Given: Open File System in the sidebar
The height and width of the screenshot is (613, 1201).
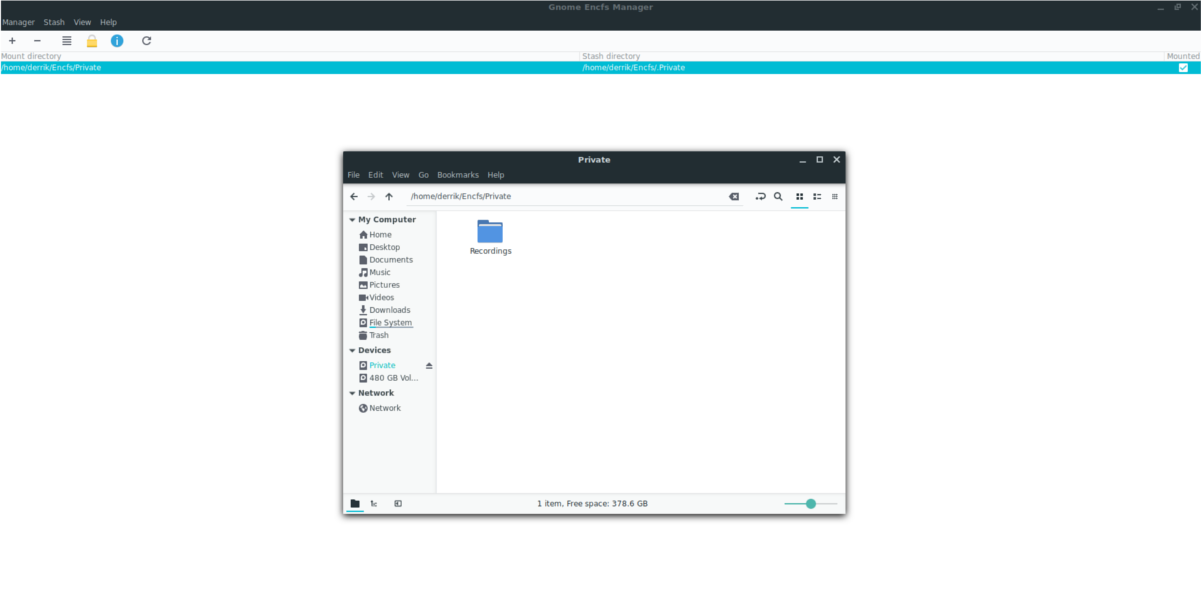Looking at the screenshot, I should pos(391,323).
